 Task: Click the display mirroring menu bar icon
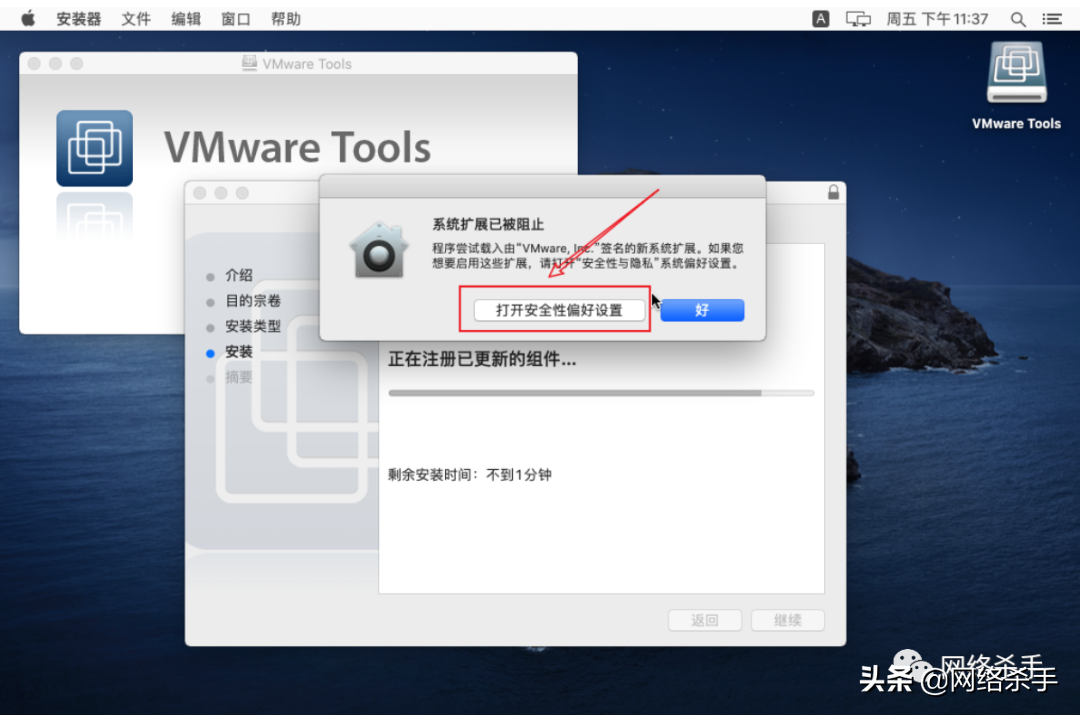[x=858, y=19]
